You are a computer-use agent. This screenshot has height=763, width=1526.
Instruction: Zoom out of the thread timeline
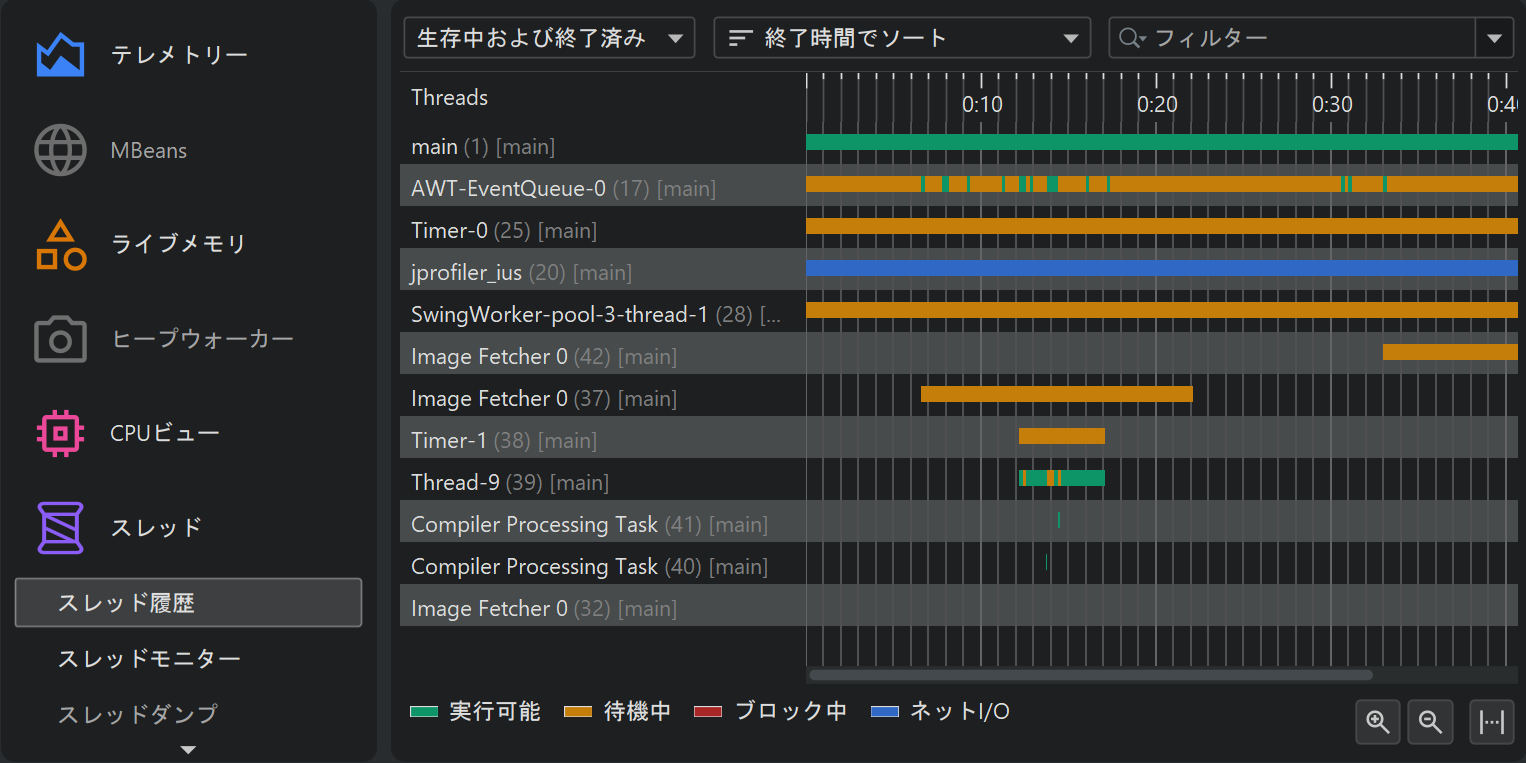point(1430,722)
